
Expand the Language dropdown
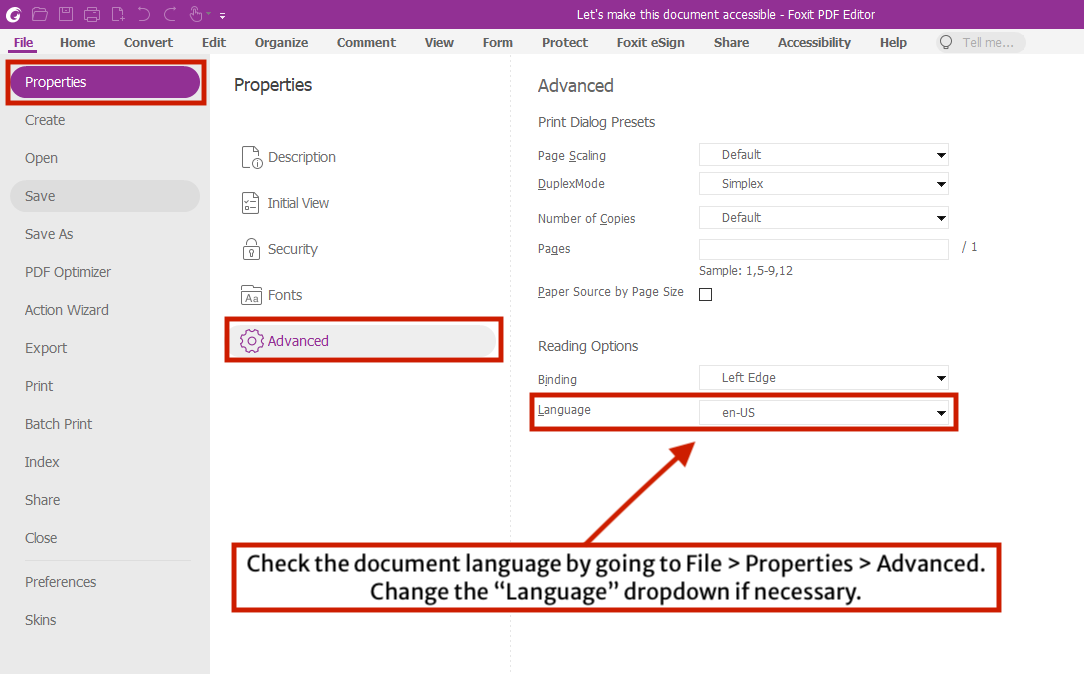tap(823, 412)
